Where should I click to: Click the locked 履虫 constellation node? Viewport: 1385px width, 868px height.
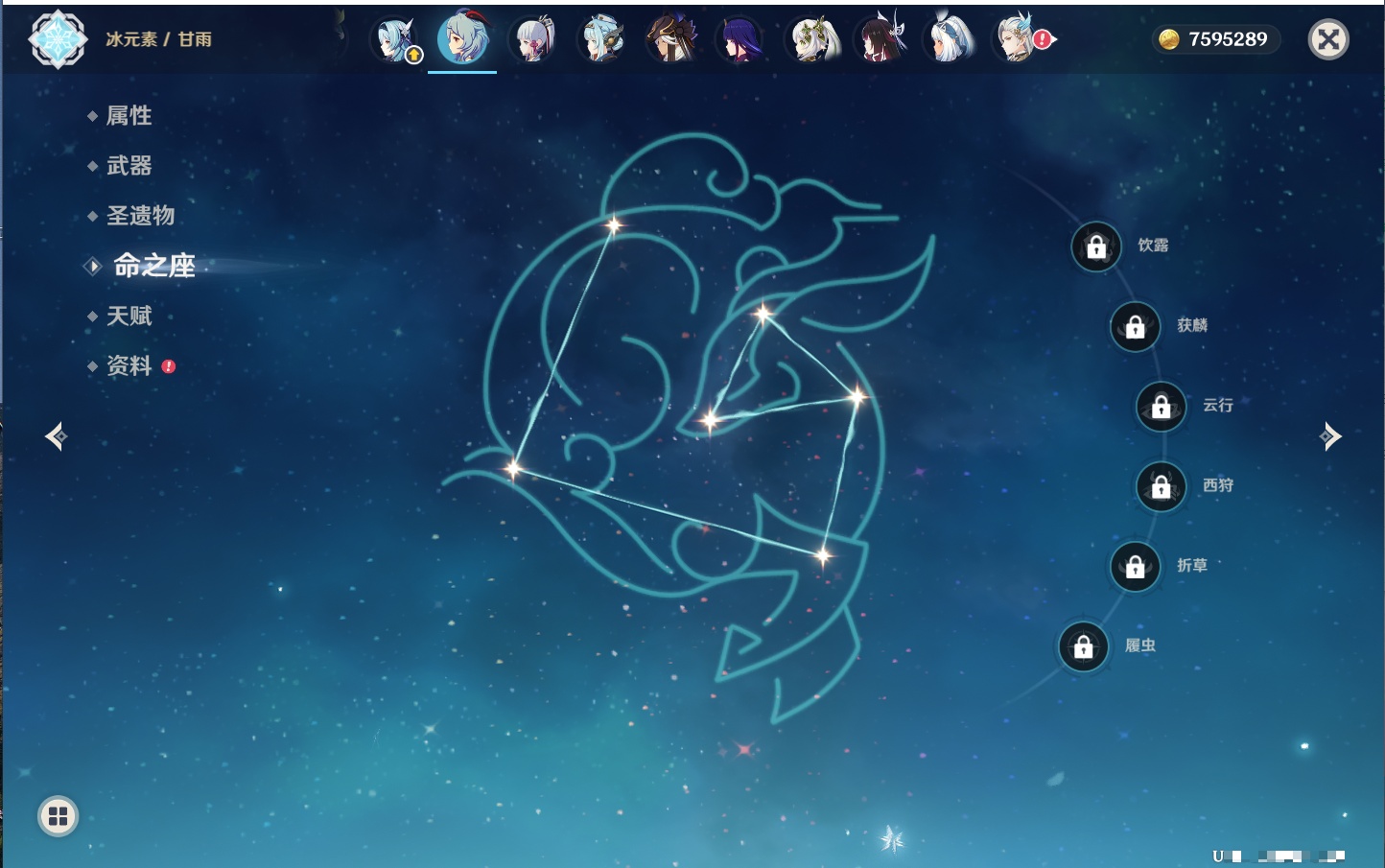(x=1084, y=647)
